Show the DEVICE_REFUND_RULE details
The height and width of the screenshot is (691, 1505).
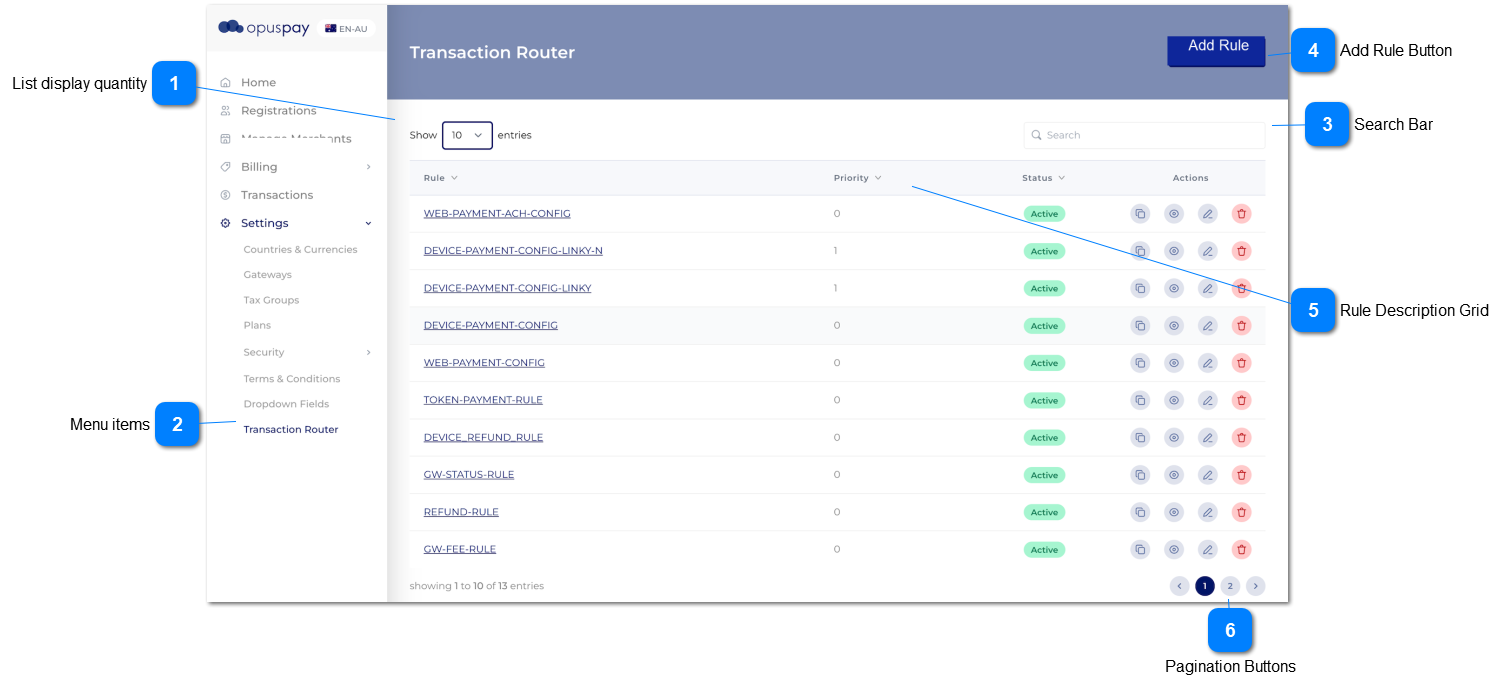pos(1173,437)
